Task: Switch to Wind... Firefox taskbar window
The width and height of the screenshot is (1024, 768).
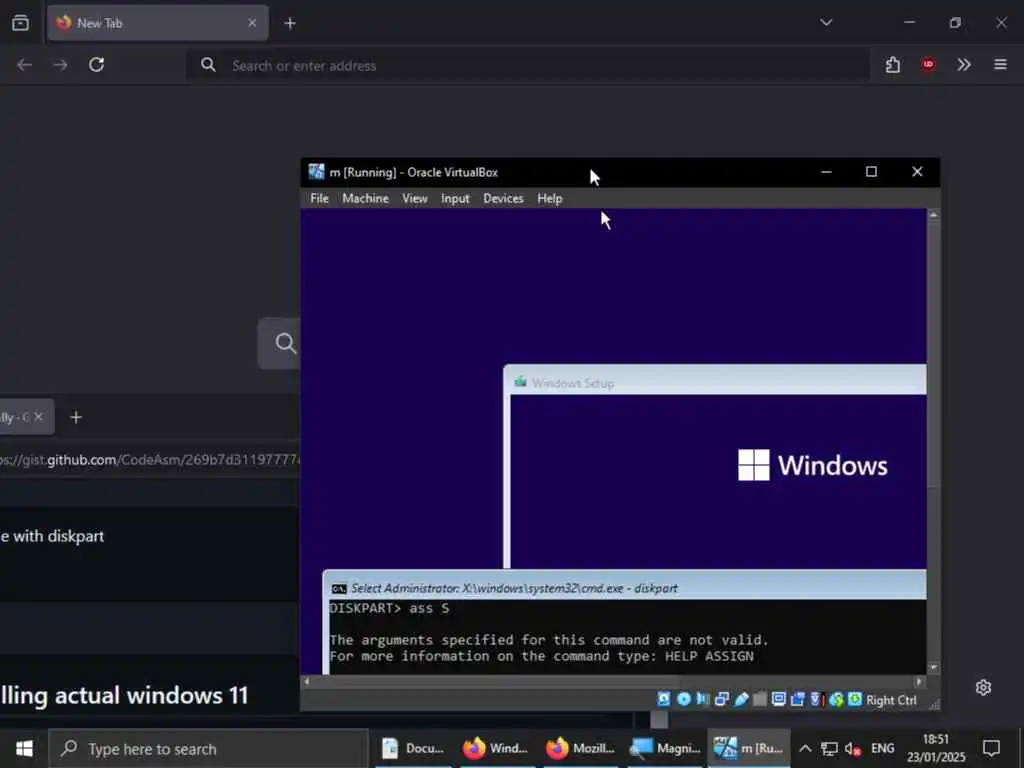Action: 496,748
